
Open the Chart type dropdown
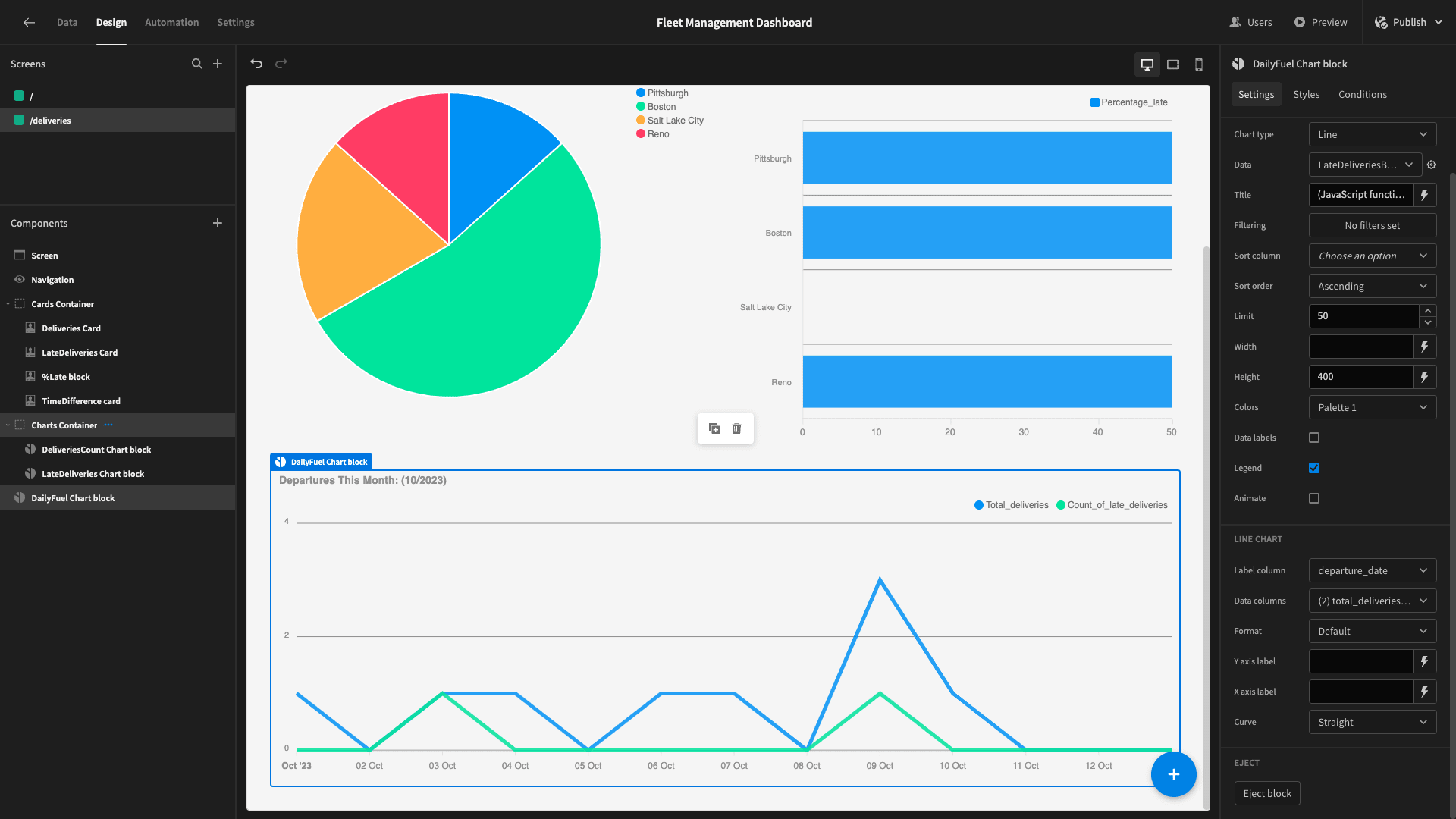tap(1372, 134)
